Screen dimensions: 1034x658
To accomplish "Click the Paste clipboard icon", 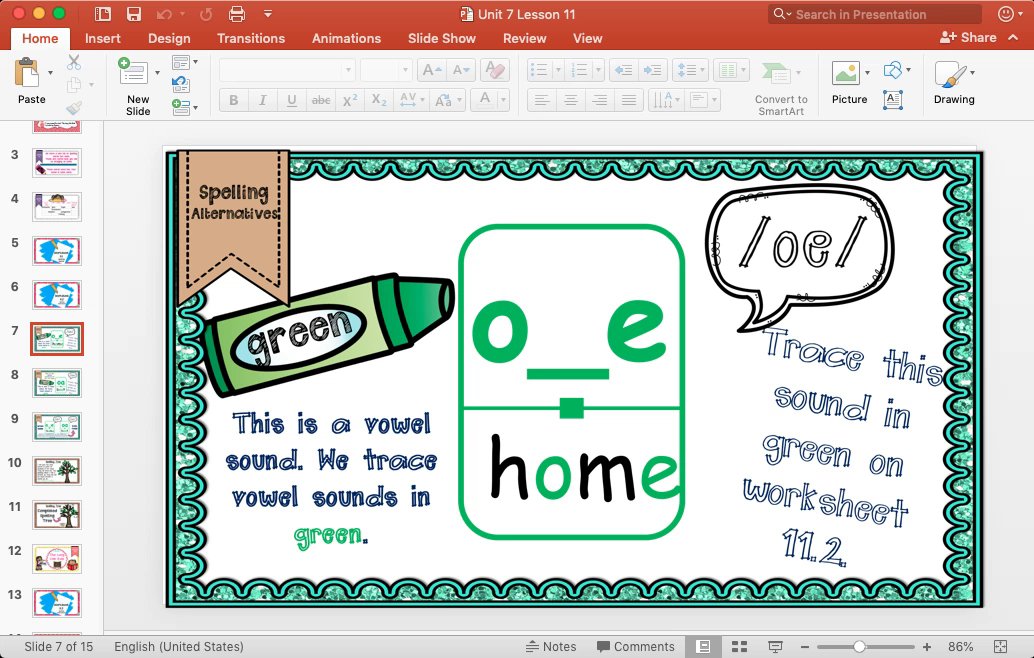I will coord(27,73).
